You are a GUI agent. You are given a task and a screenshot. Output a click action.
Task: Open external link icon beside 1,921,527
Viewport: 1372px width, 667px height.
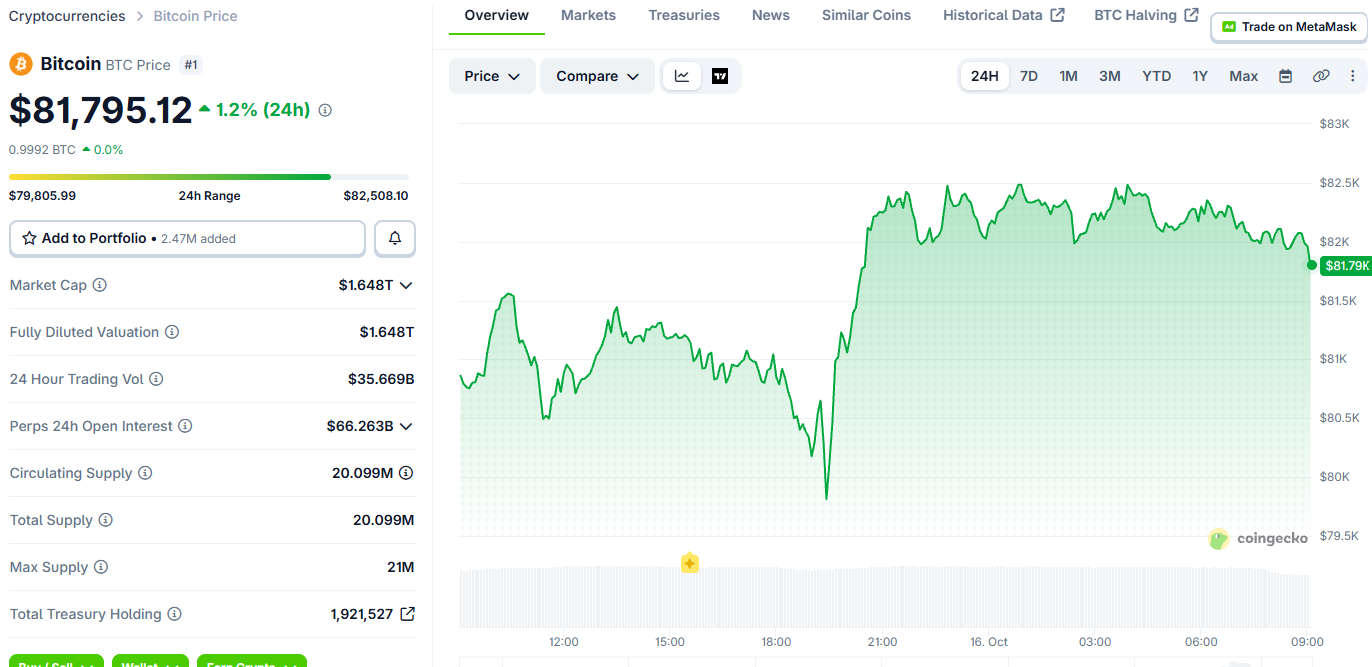(407, 614)
